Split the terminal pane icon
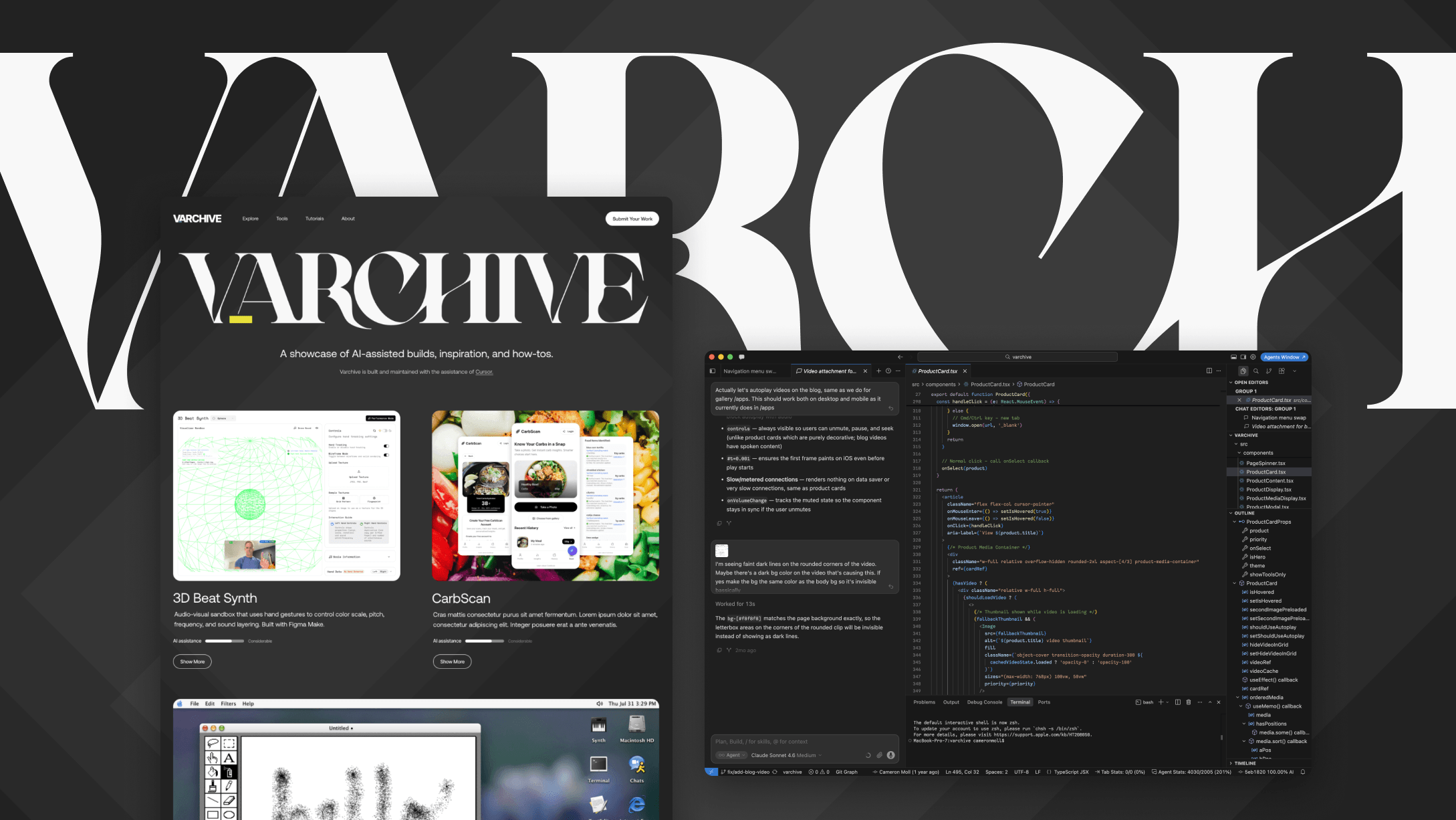Screen dimensions: 1456x820 [x=1178, y=702]
